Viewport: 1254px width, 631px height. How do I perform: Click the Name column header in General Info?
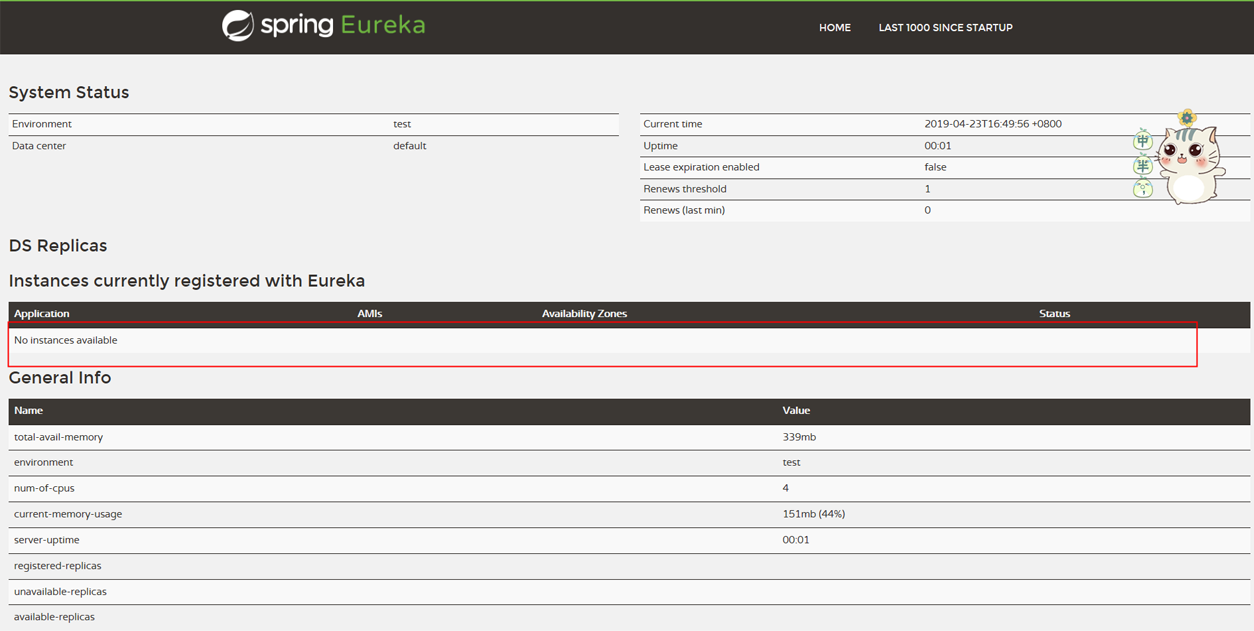click(x=28, y=410)
